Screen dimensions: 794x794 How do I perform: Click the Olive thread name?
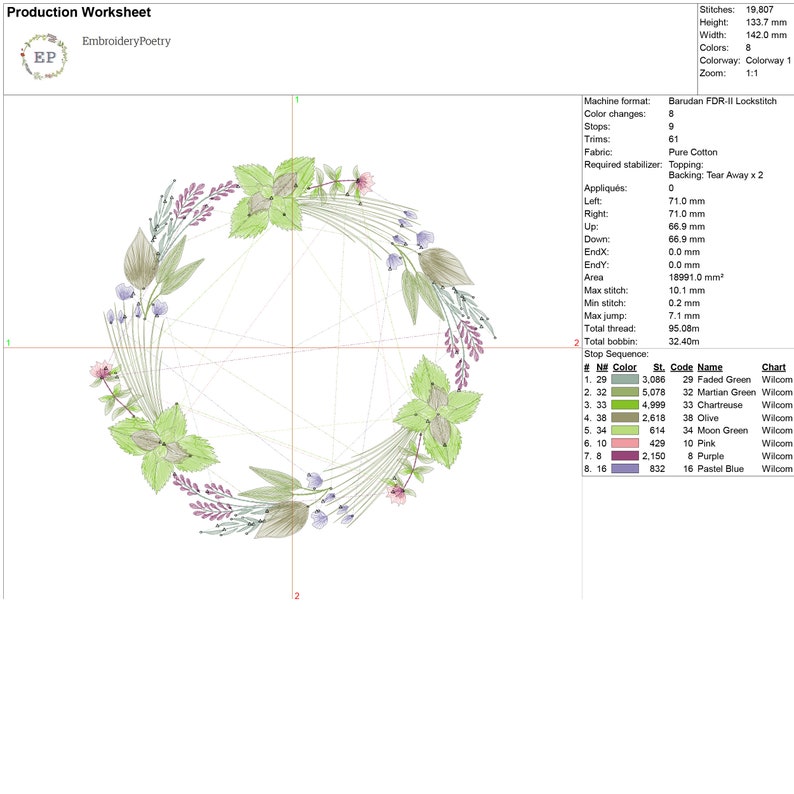708,418
